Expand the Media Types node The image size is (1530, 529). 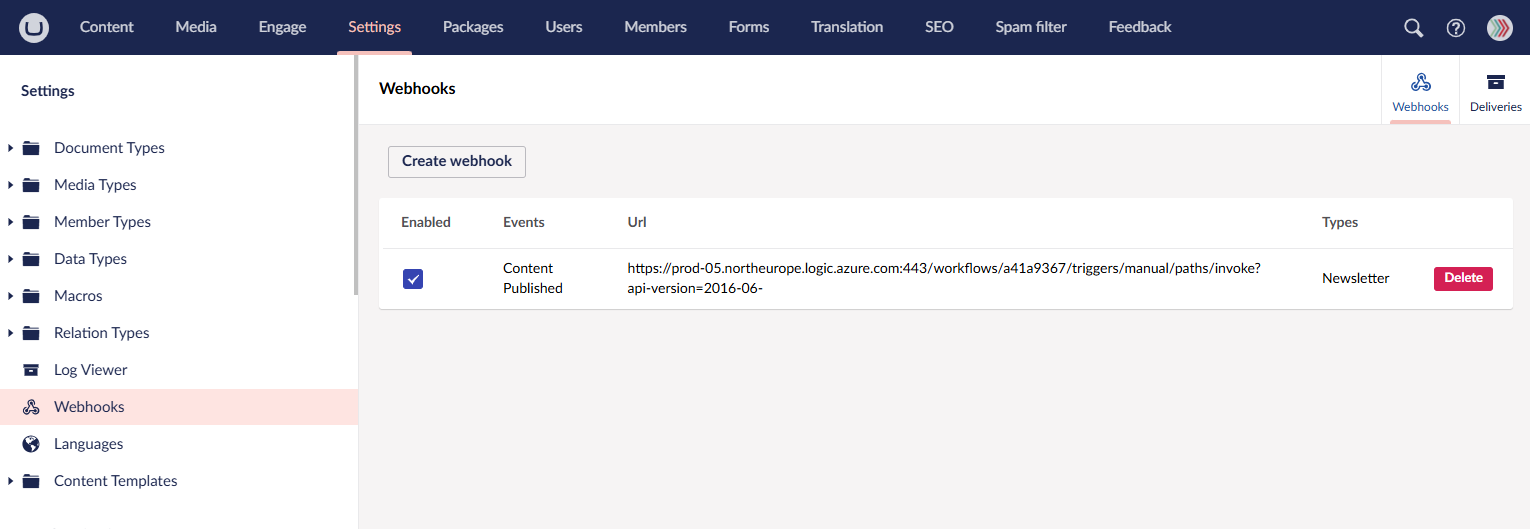coord(10,185)
